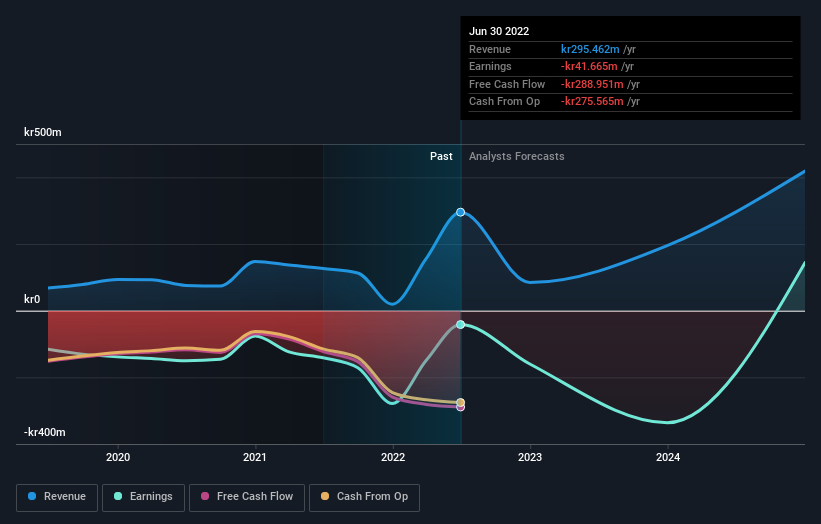Toggle the Cash From Op legend button
The image size is (821, 524).
(364, 497)
